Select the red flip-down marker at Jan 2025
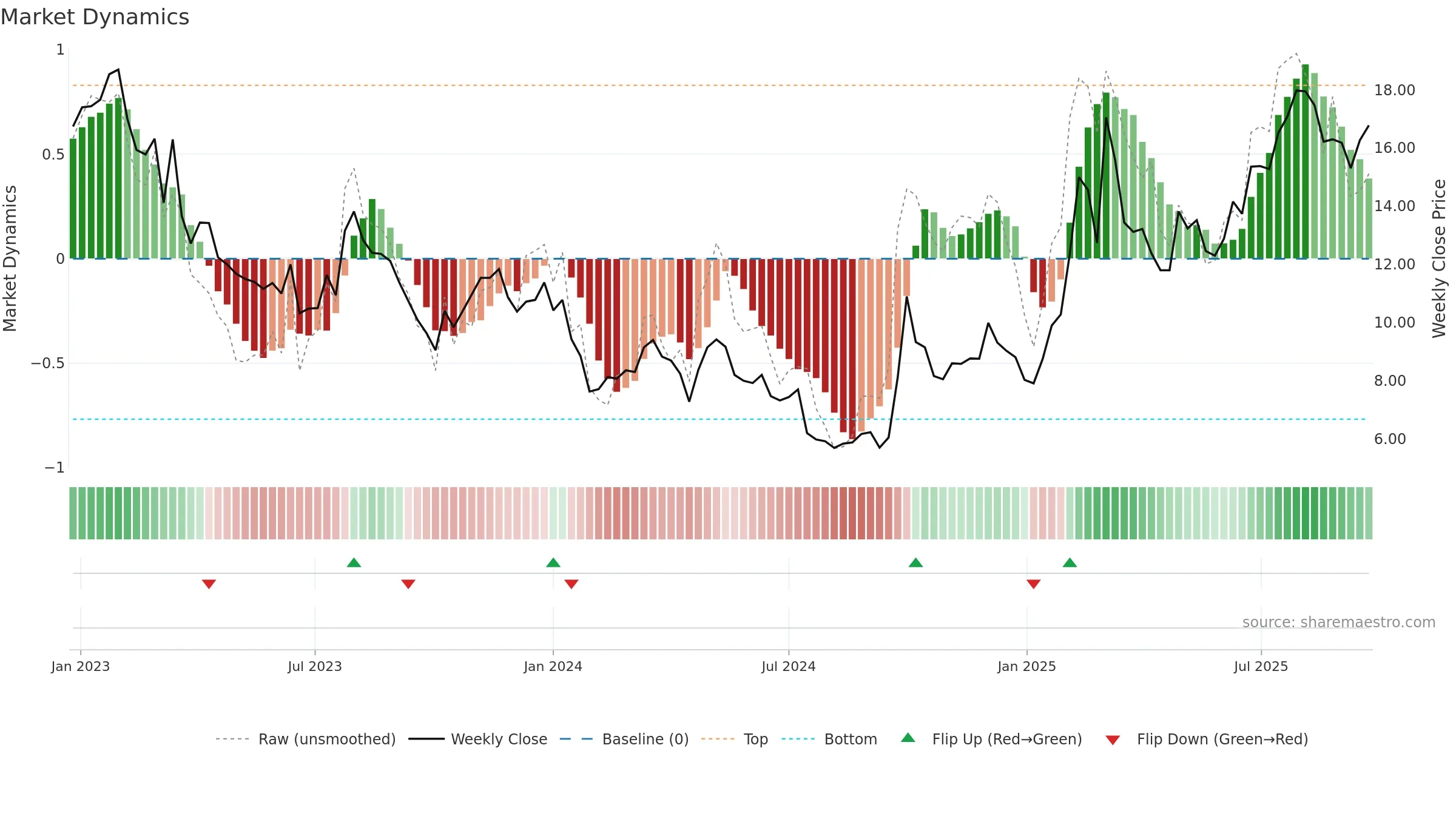The image size is (1456, 819). click(1034, 584)
